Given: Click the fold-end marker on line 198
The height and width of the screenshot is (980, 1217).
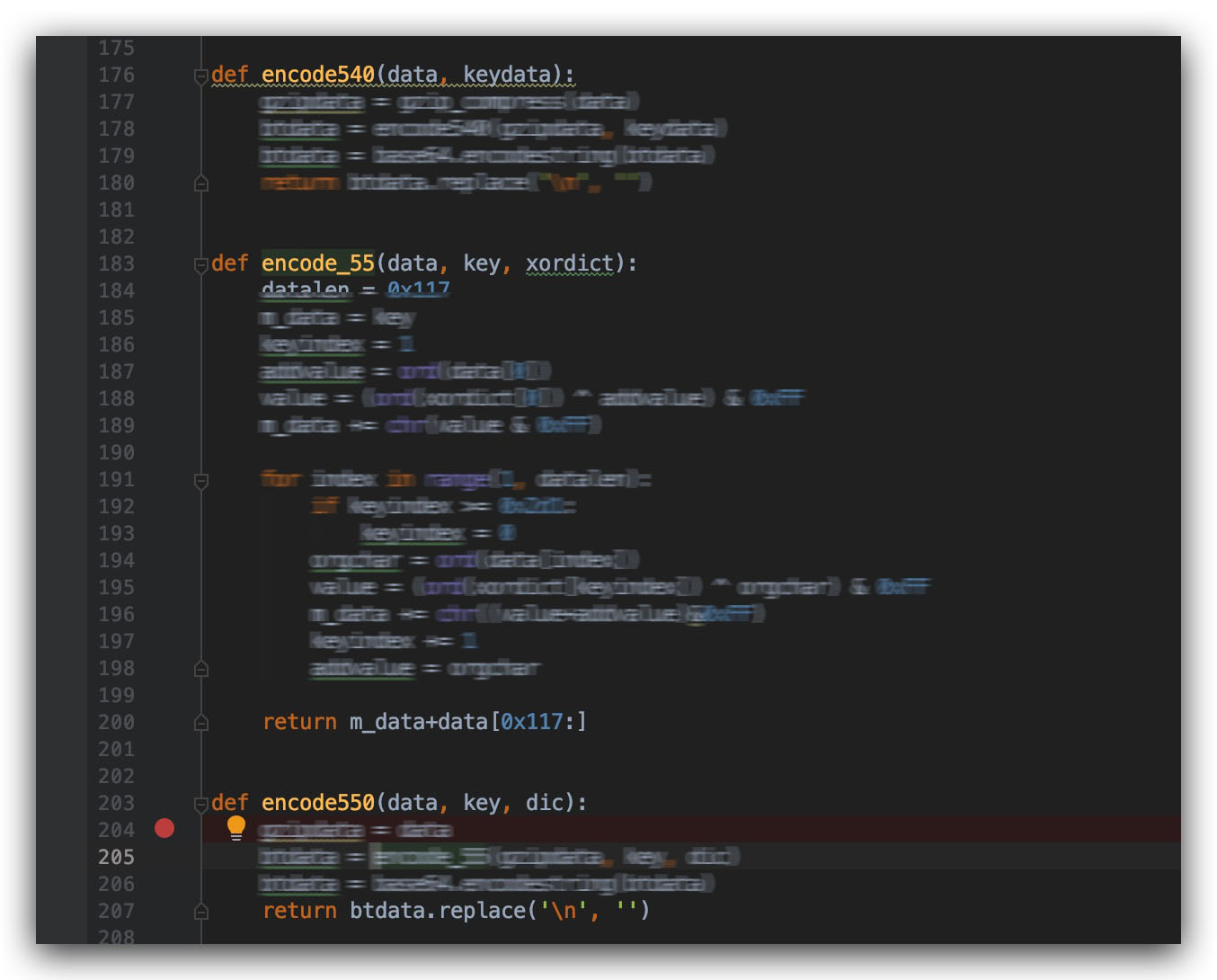Looking at the screenshot, I should (201, 669).
